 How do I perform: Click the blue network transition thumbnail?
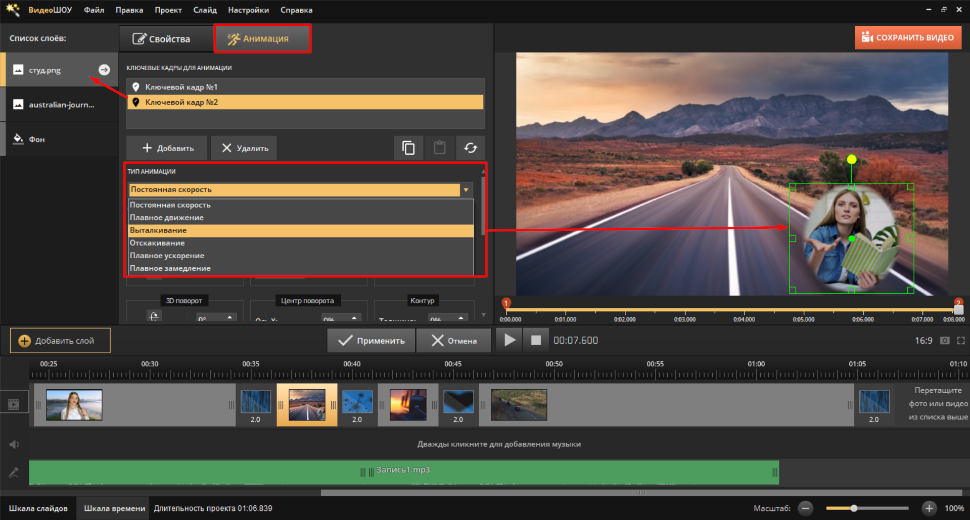pos(357,403)
